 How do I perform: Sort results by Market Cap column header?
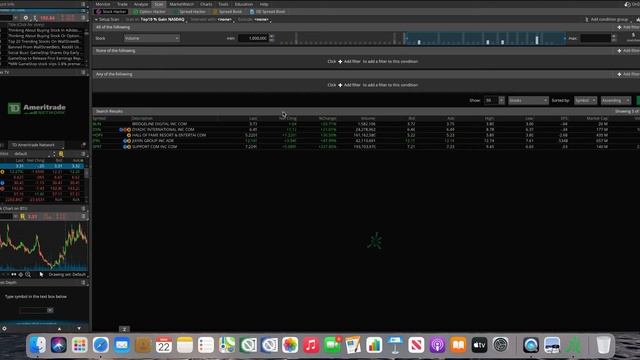click(x=597, y=118)
